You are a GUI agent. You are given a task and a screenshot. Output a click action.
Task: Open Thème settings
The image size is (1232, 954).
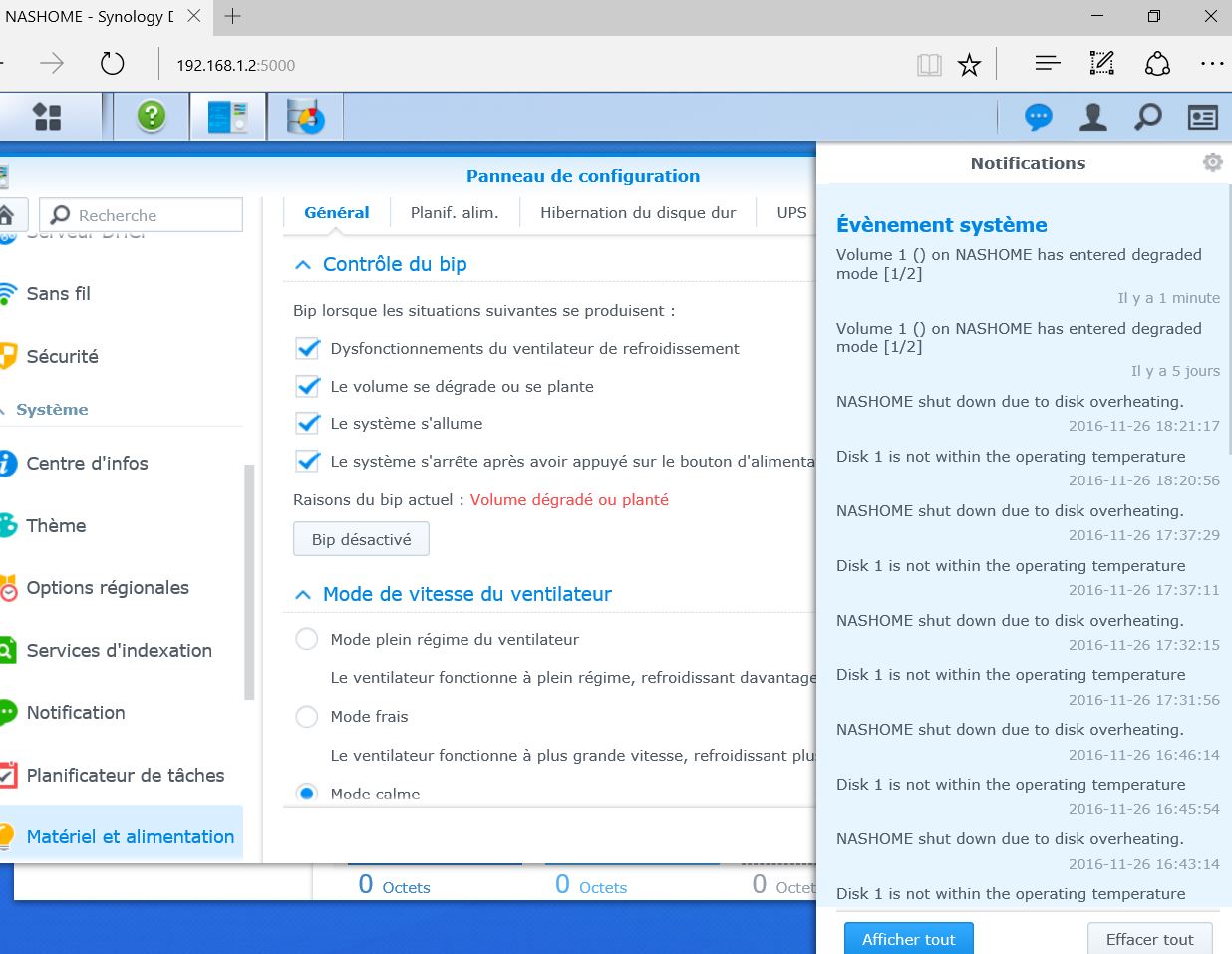[56, 525]
